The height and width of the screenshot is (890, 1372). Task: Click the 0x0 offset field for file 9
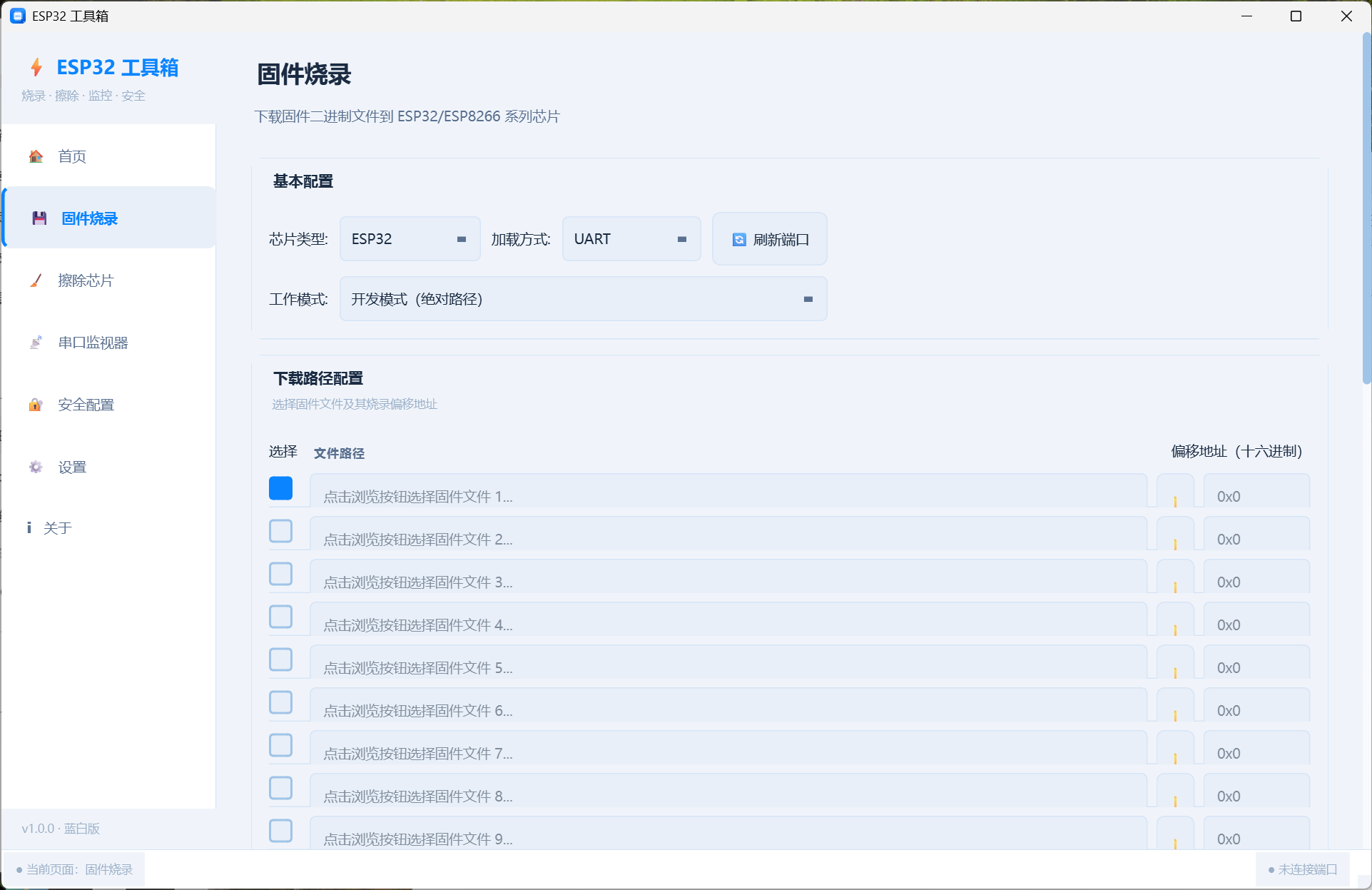click(1256, 833)
